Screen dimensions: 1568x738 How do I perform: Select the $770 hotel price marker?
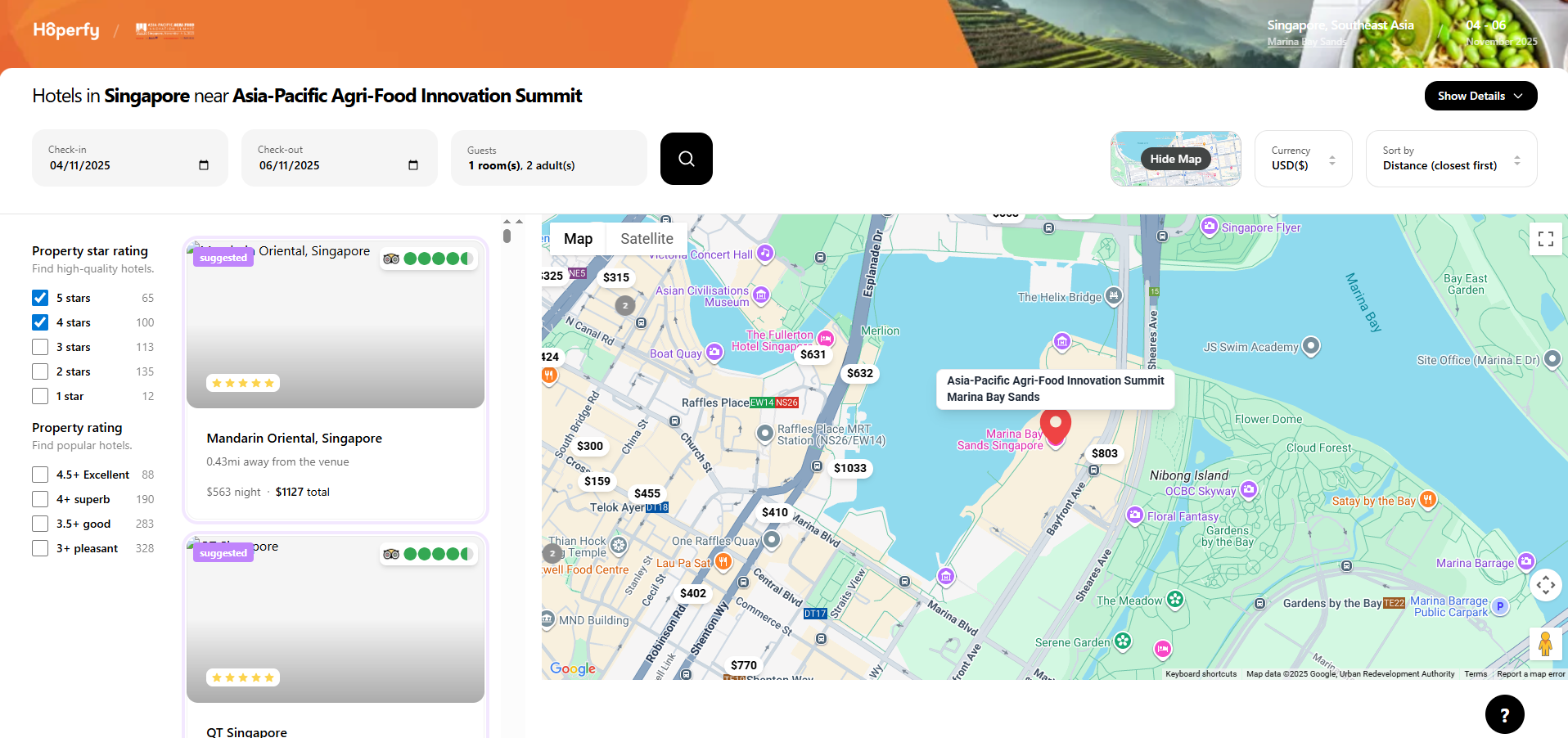pyautogui.click(x=744, y=665)
